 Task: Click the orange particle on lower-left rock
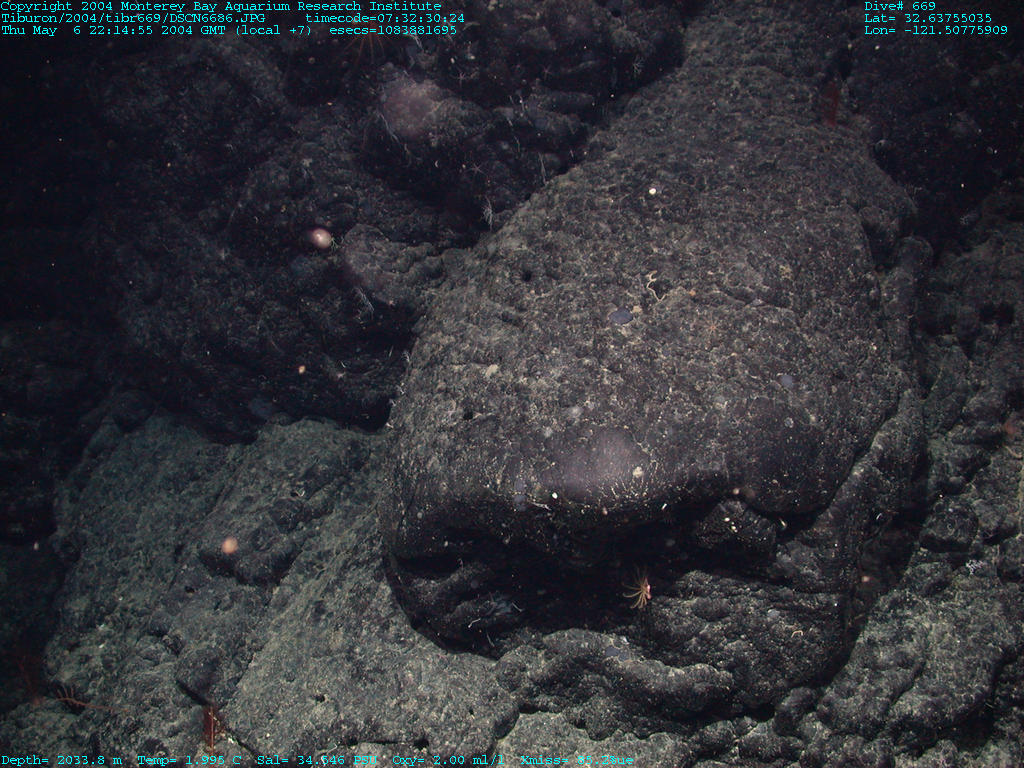(229, 545)
